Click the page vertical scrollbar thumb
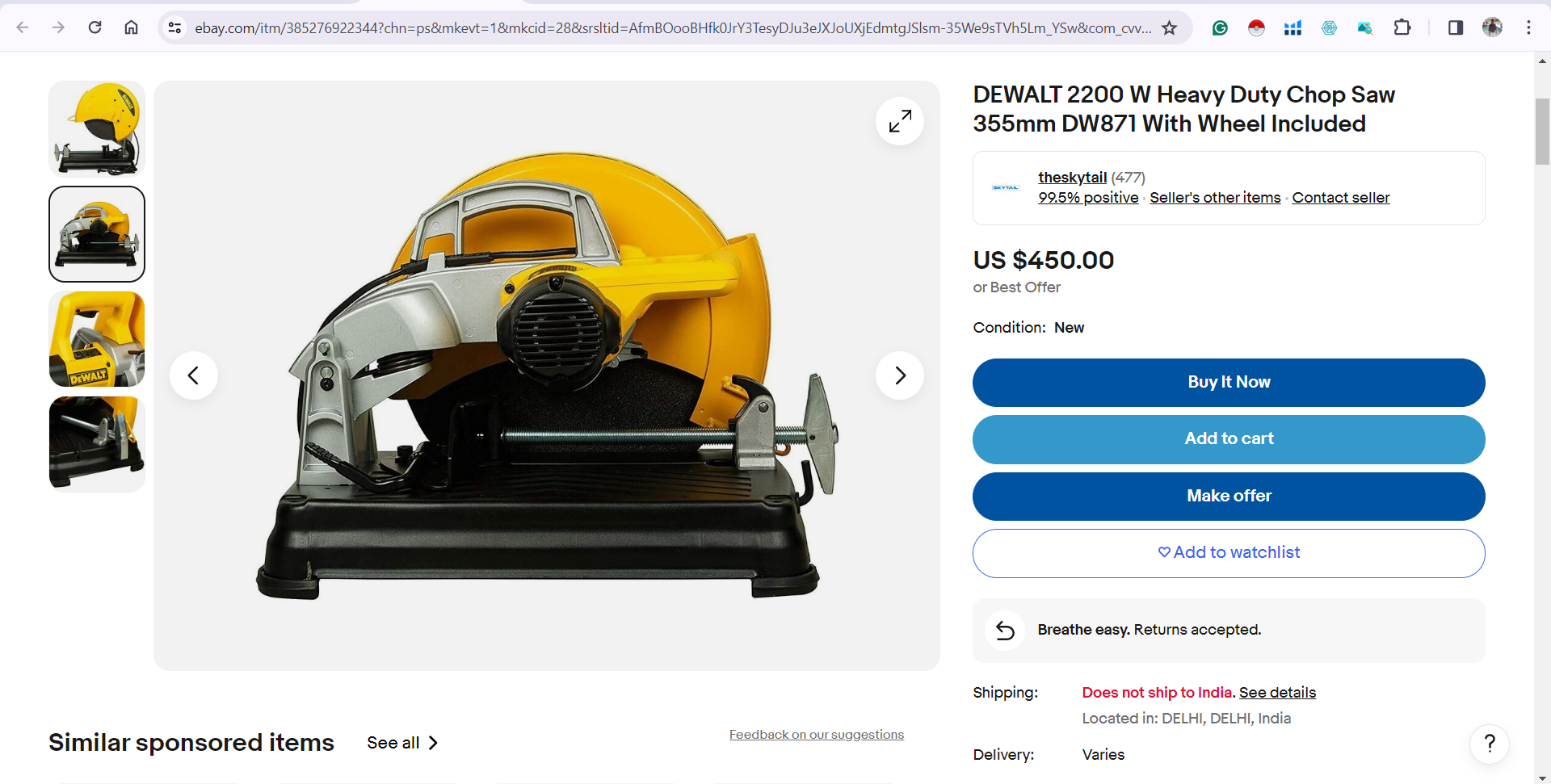Viewport: 1551px width, 784px height. [1543, 132]
